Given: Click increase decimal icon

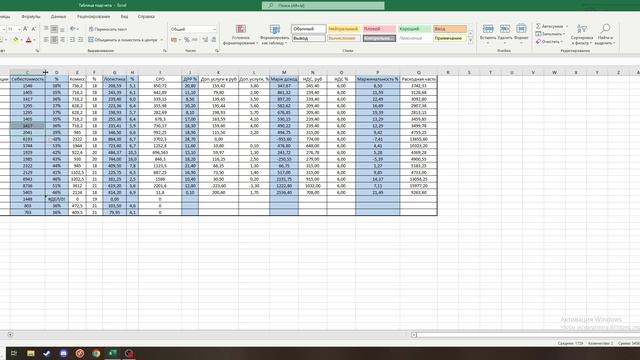Looking at the screenshot, I should (x=205, y=40).
